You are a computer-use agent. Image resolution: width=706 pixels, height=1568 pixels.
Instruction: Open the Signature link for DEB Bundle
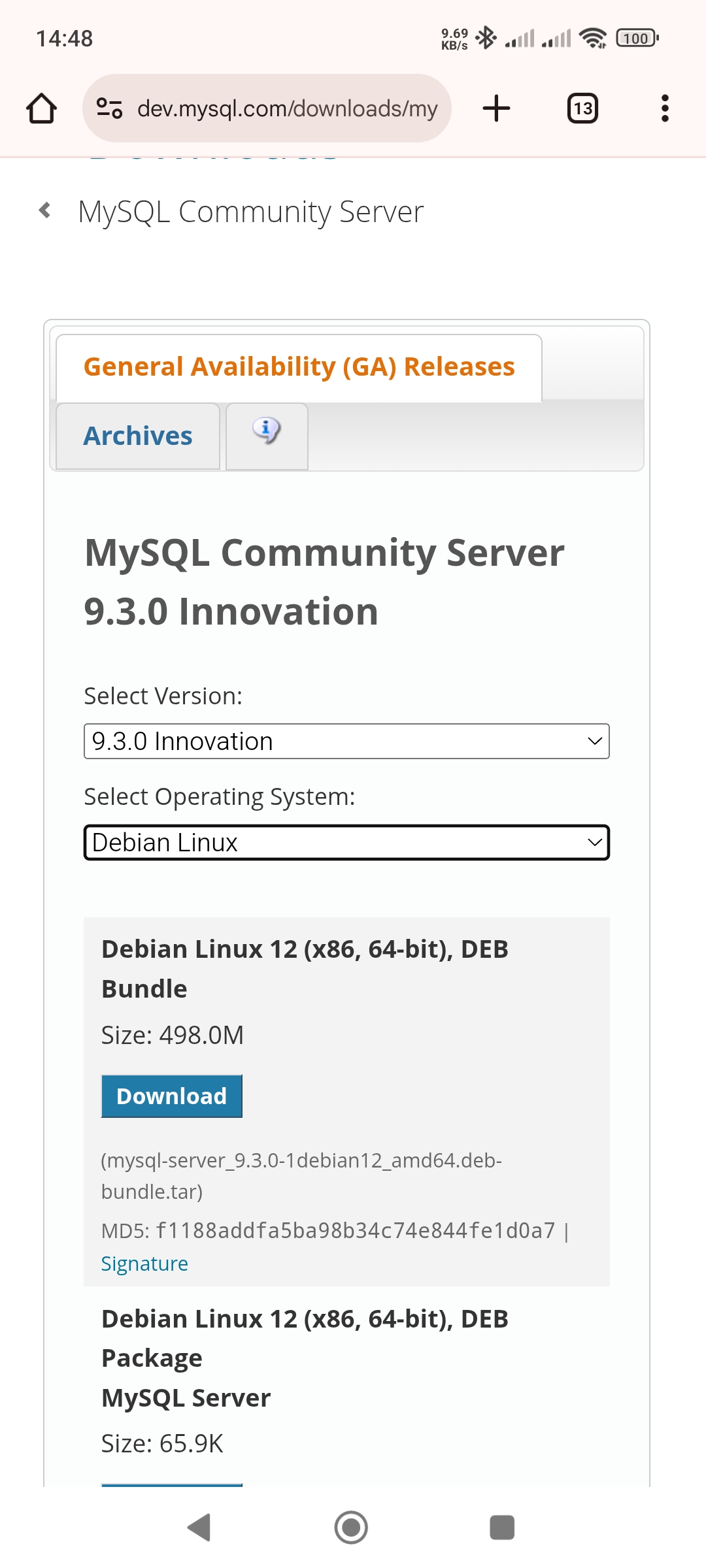[144, 1264]
